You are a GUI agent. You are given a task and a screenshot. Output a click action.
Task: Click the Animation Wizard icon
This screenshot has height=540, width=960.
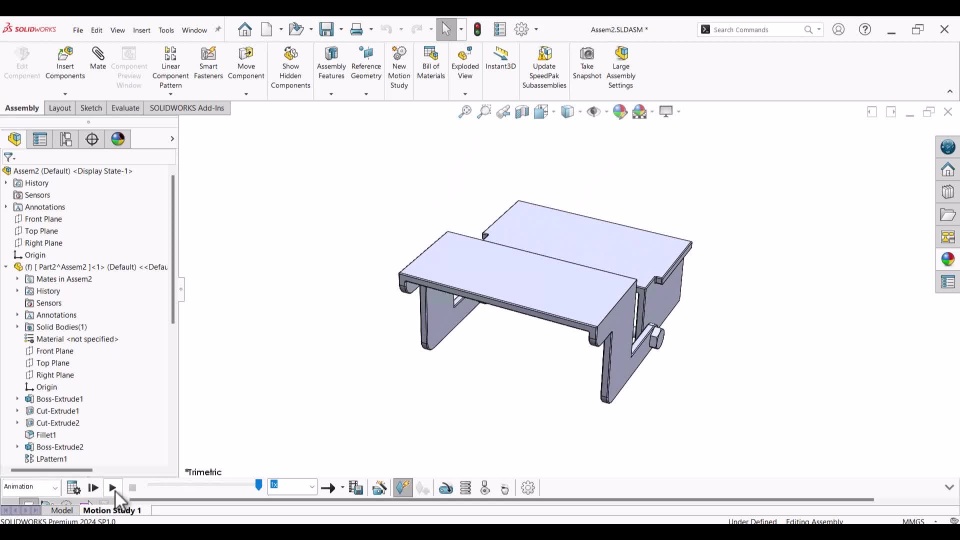pos(379,488)
